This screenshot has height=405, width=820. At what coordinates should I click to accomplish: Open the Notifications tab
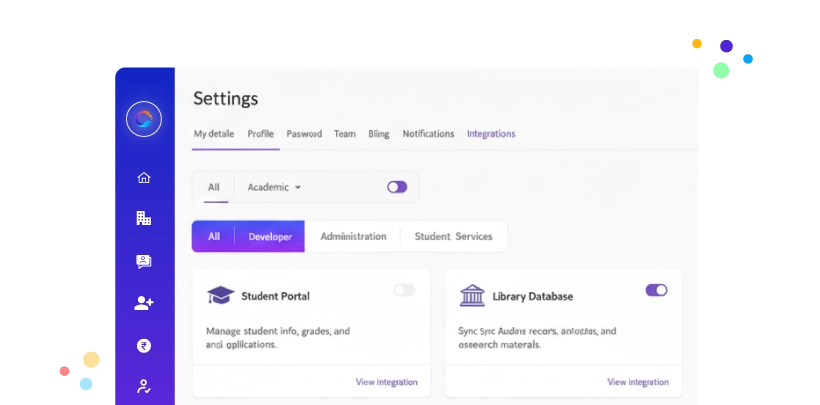click(x=428, y=134)
